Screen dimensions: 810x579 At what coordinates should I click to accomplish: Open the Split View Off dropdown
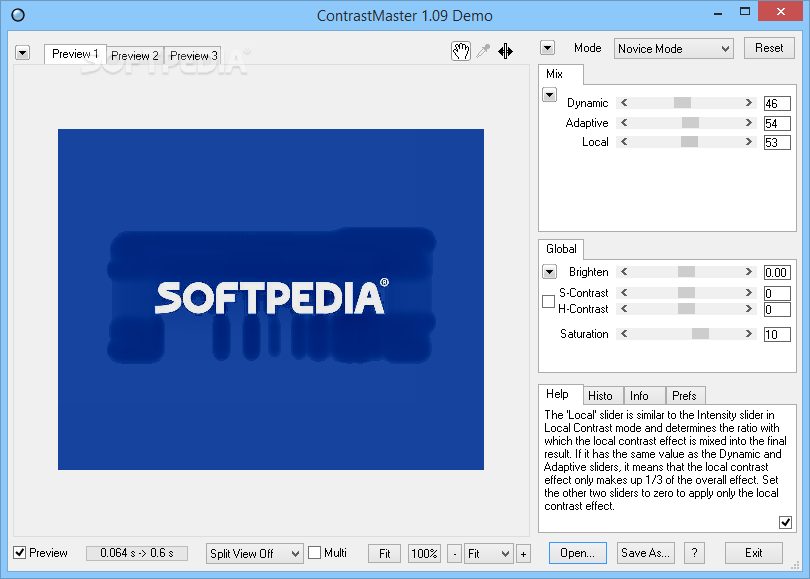[254, 554]
